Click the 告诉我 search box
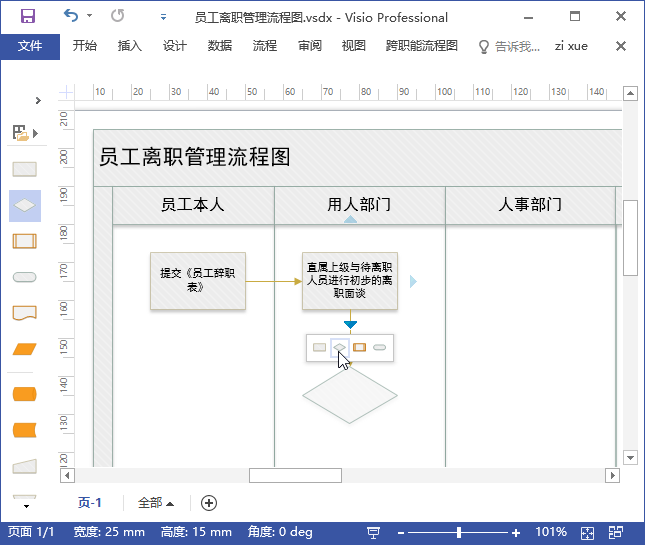The image size is (645, 545). coord(509,46)
